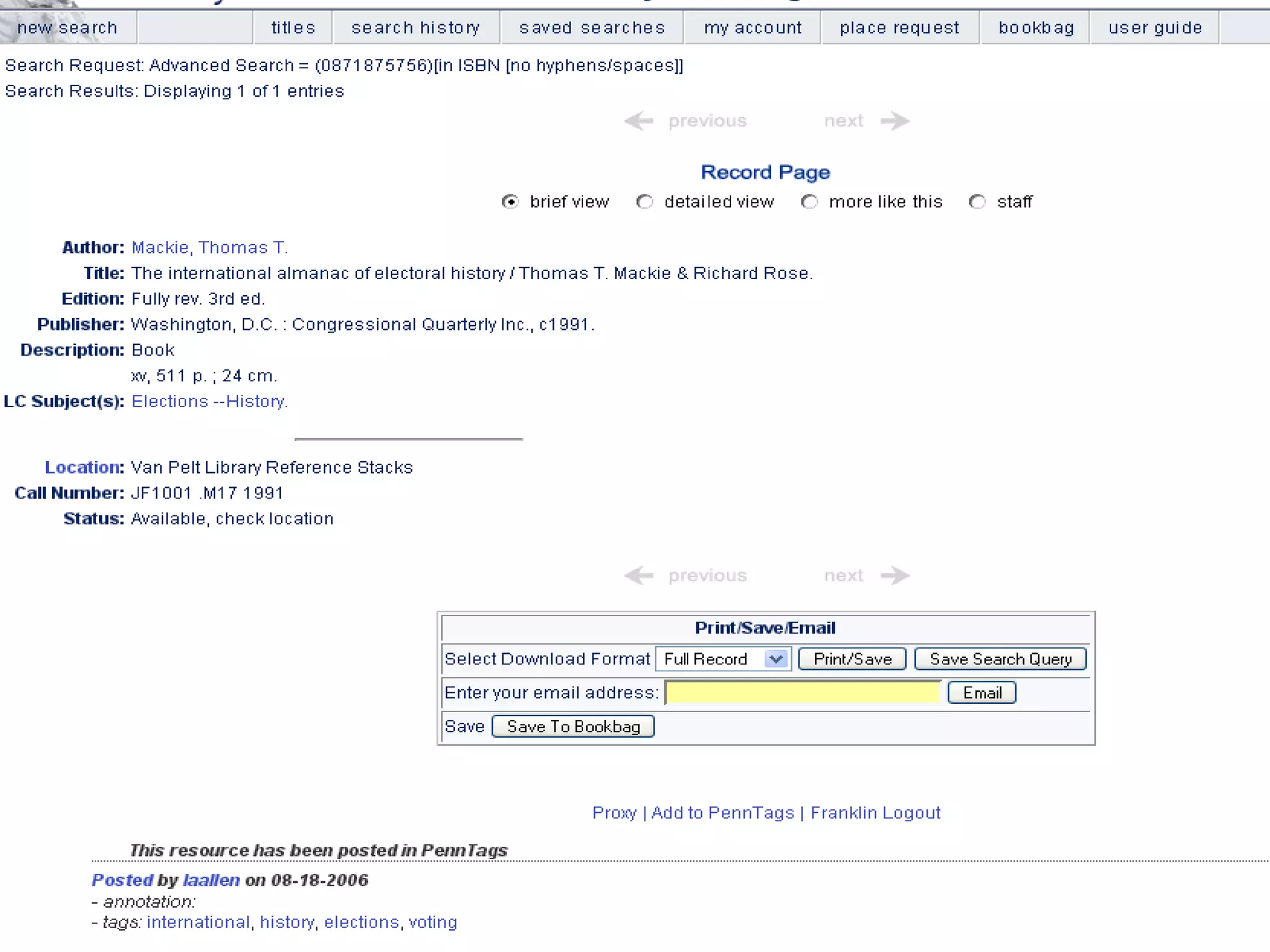Open the search history menu
1270x952 pixels.
416,28
